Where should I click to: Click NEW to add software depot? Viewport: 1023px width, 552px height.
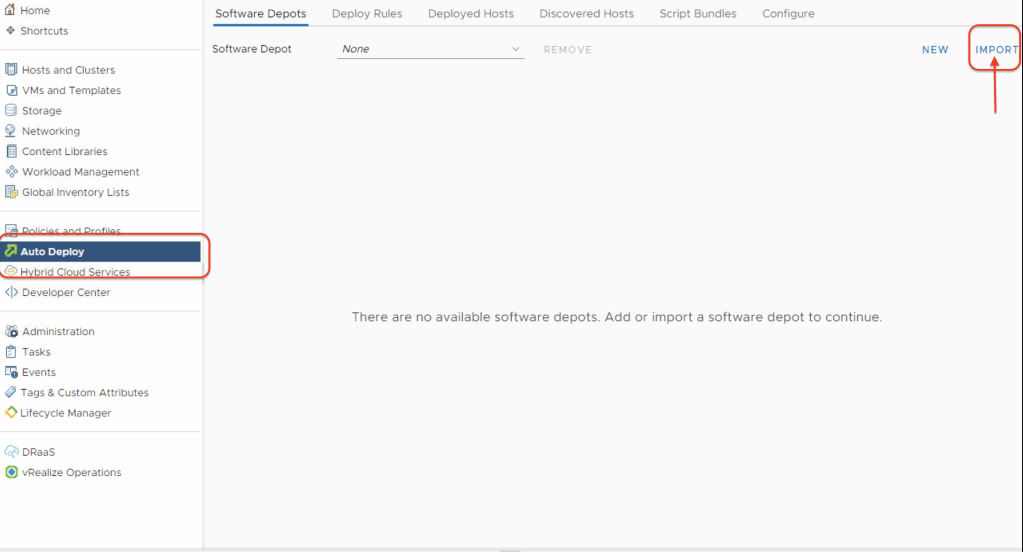point(935,50)
